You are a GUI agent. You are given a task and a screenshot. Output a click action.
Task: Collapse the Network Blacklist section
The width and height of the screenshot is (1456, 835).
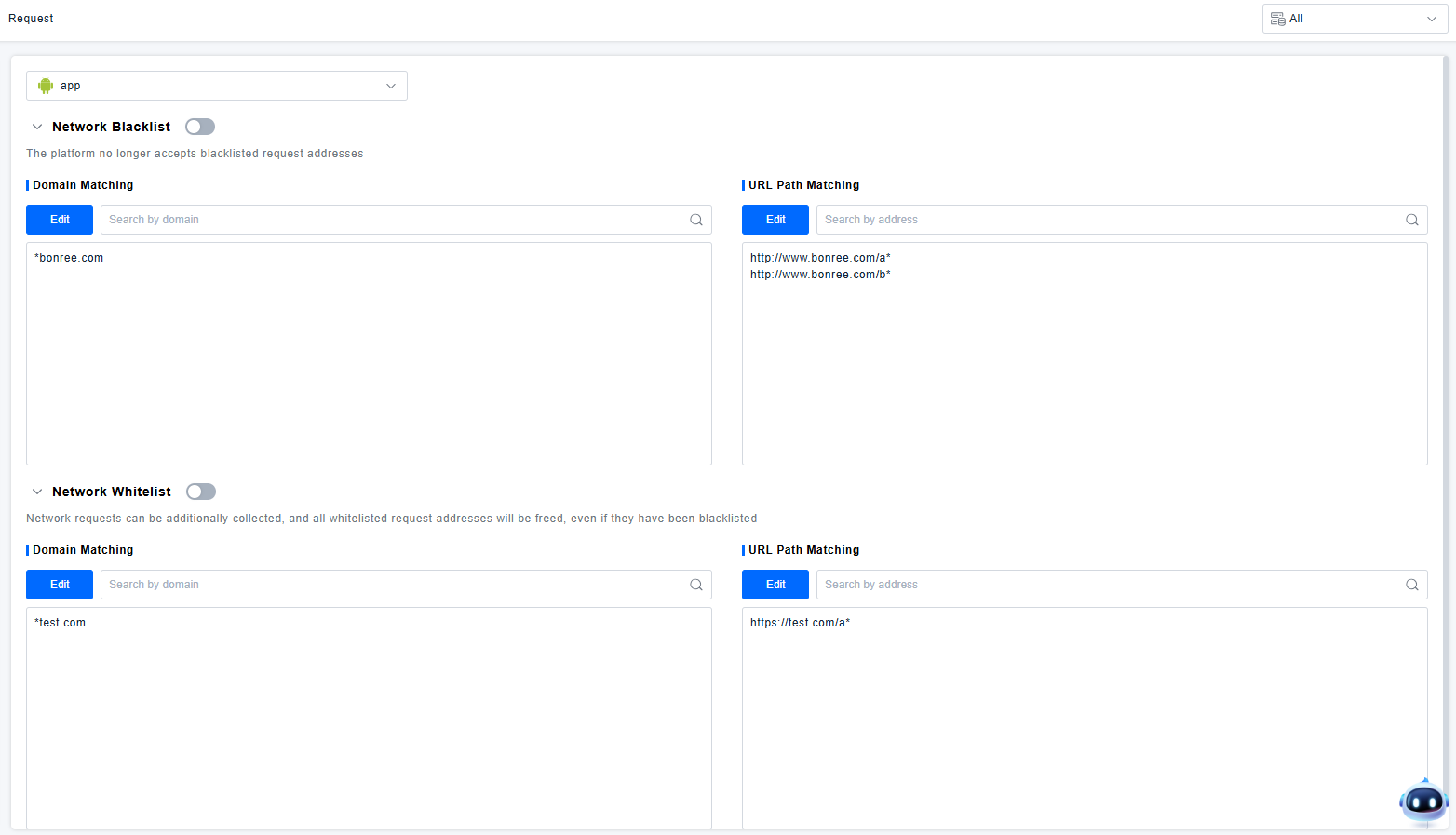[37, 127]
